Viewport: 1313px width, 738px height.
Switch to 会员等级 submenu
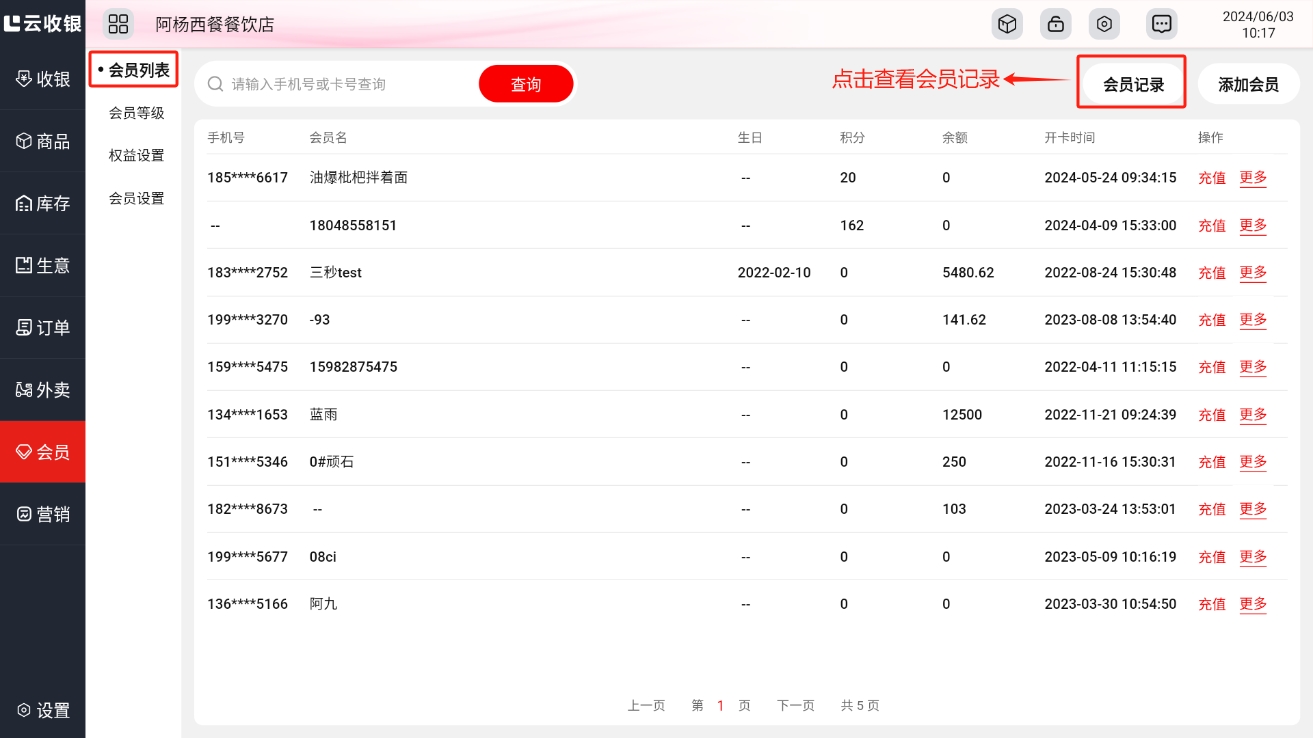(136, 113)
